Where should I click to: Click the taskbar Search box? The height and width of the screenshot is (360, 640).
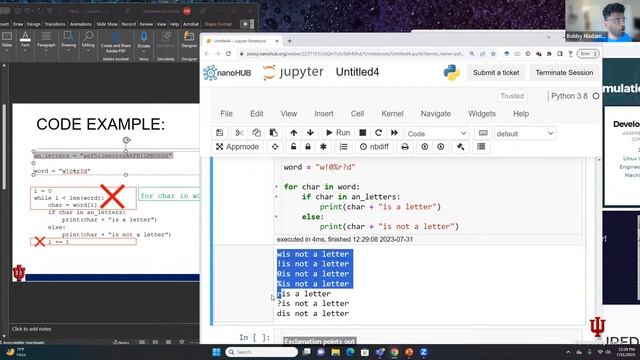click(262, 352)
